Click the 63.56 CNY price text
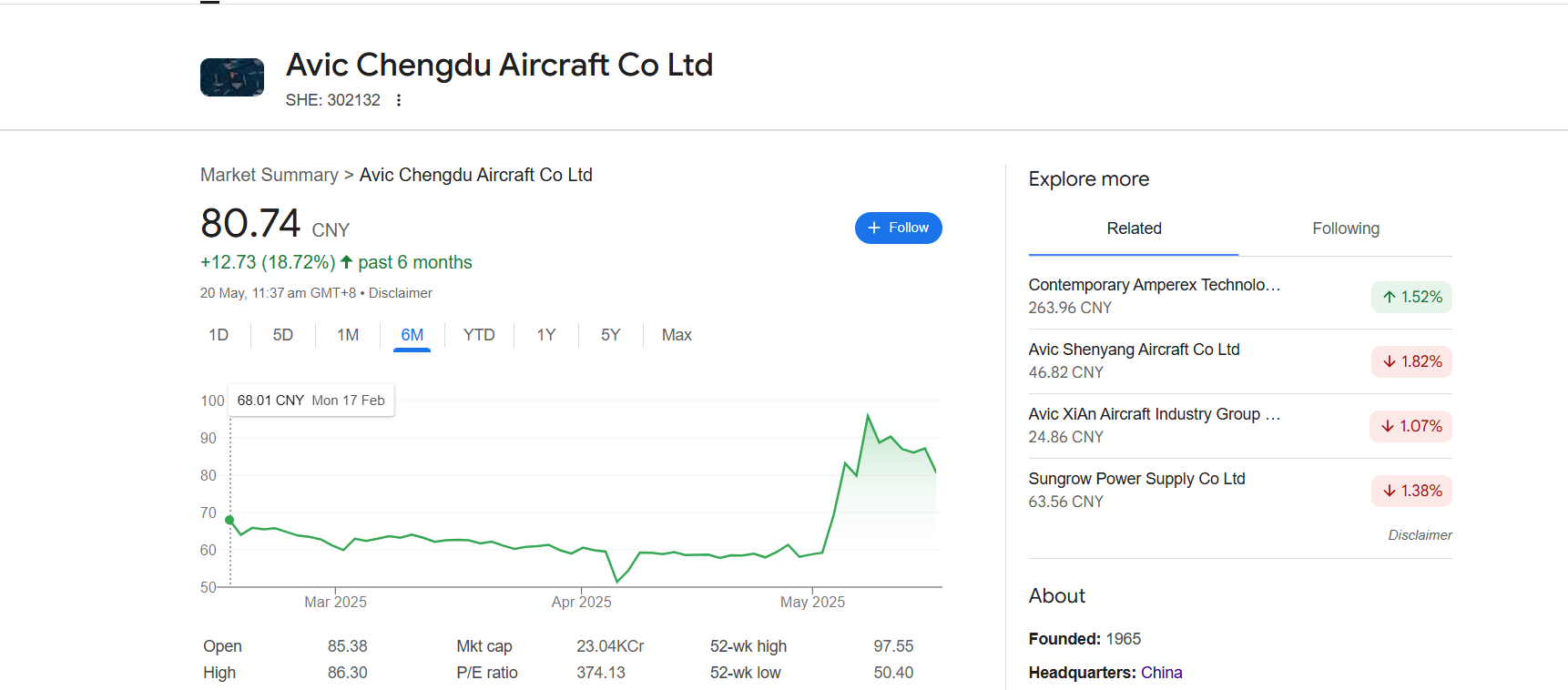The image size is (1568, 690). [x=1065, y=502]
